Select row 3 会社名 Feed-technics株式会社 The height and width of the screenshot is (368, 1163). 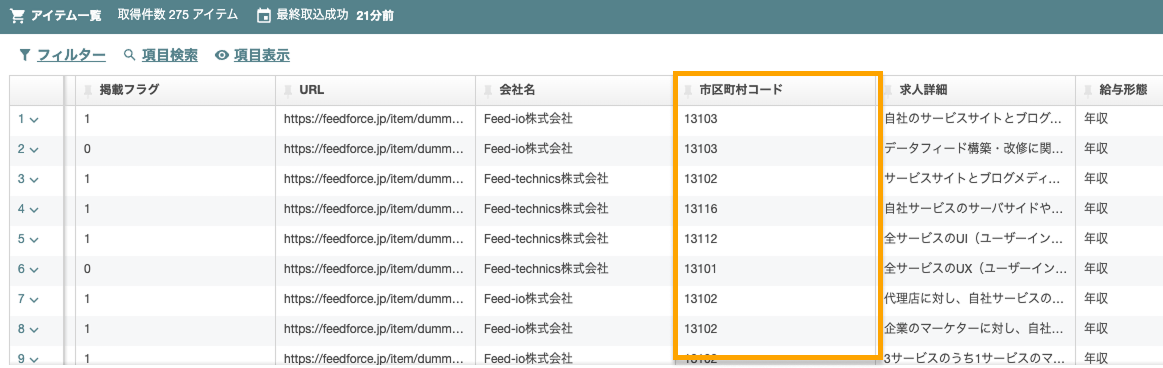(576, 179)
